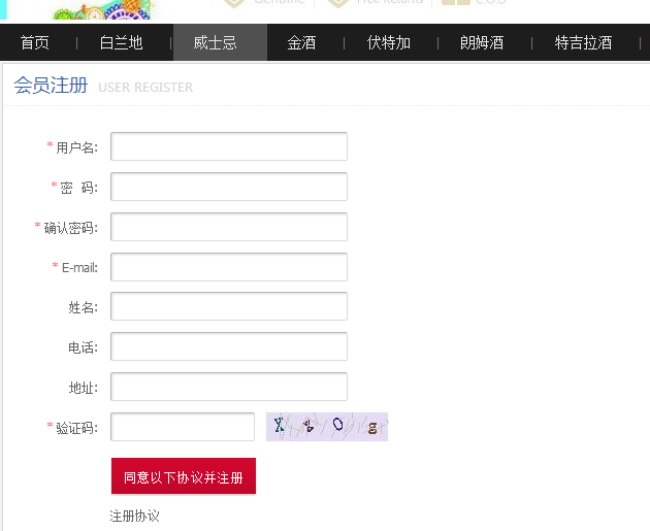
Task: Click the 姓名 text field
Action: tap(229, 306)
